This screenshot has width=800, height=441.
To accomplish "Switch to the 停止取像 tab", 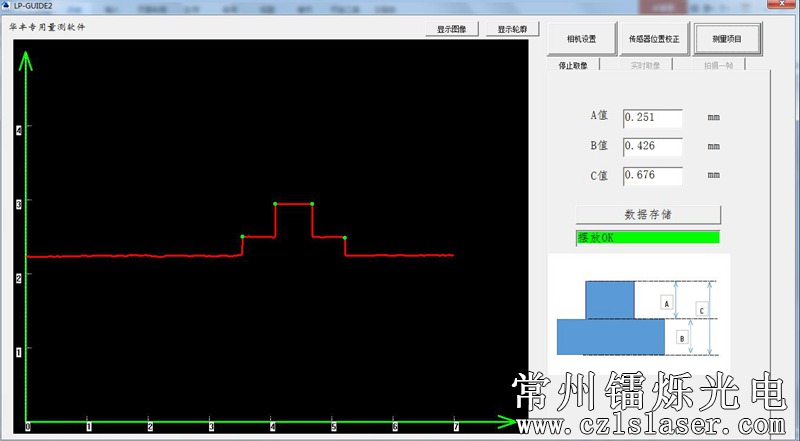I will (573, 65).
